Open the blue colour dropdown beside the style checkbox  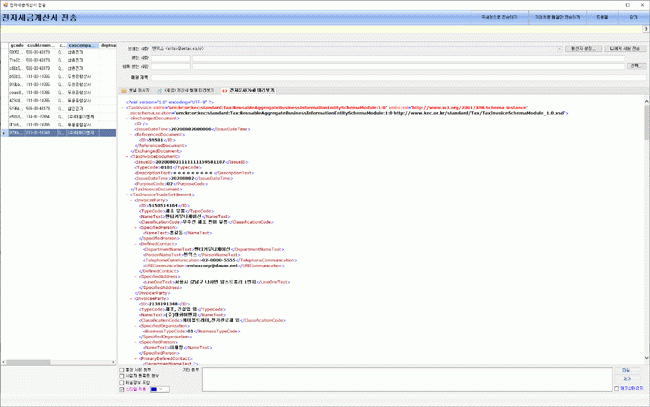(161, 389)
